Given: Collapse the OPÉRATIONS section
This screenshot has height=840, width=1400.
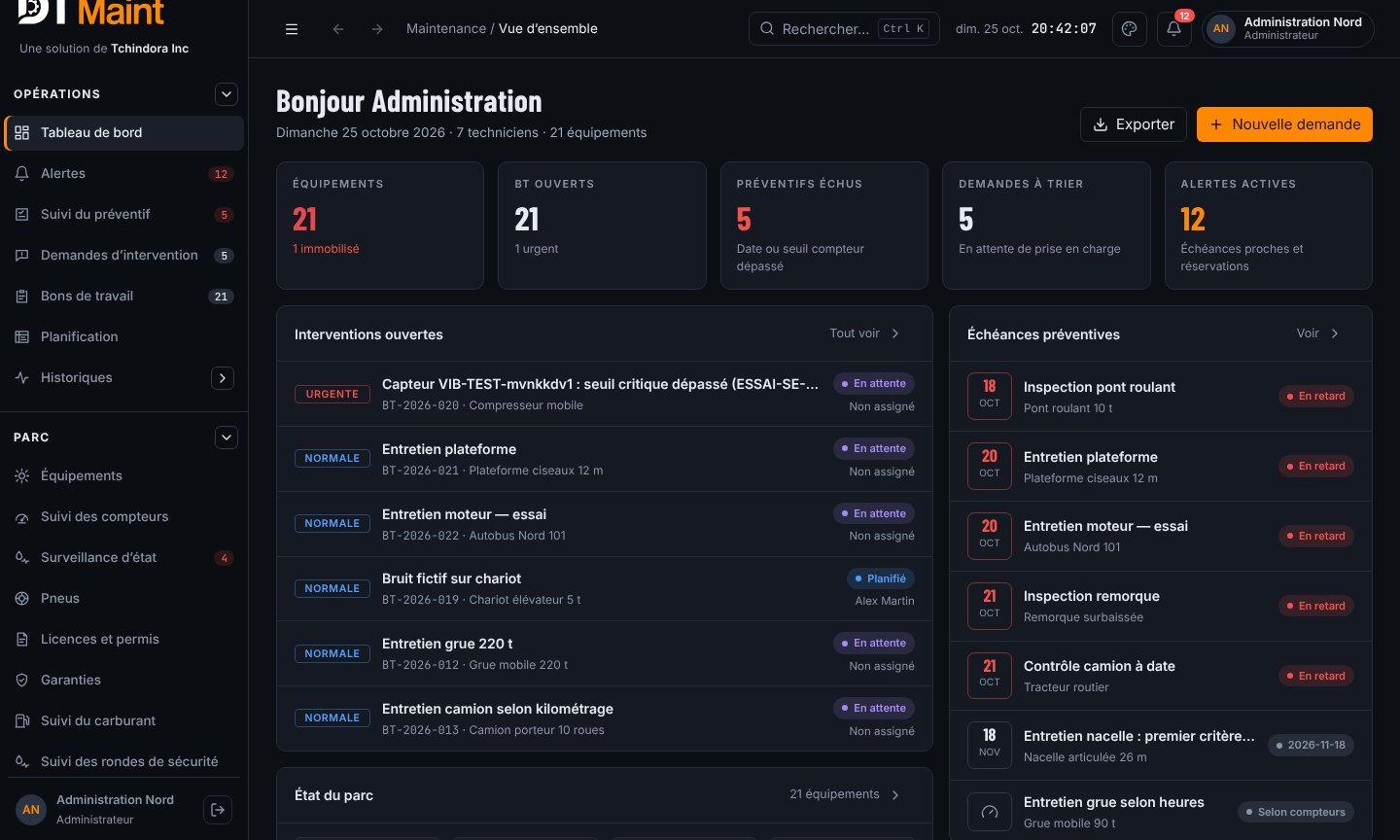Looking at the screenshot, I should (x=227, y=94).
